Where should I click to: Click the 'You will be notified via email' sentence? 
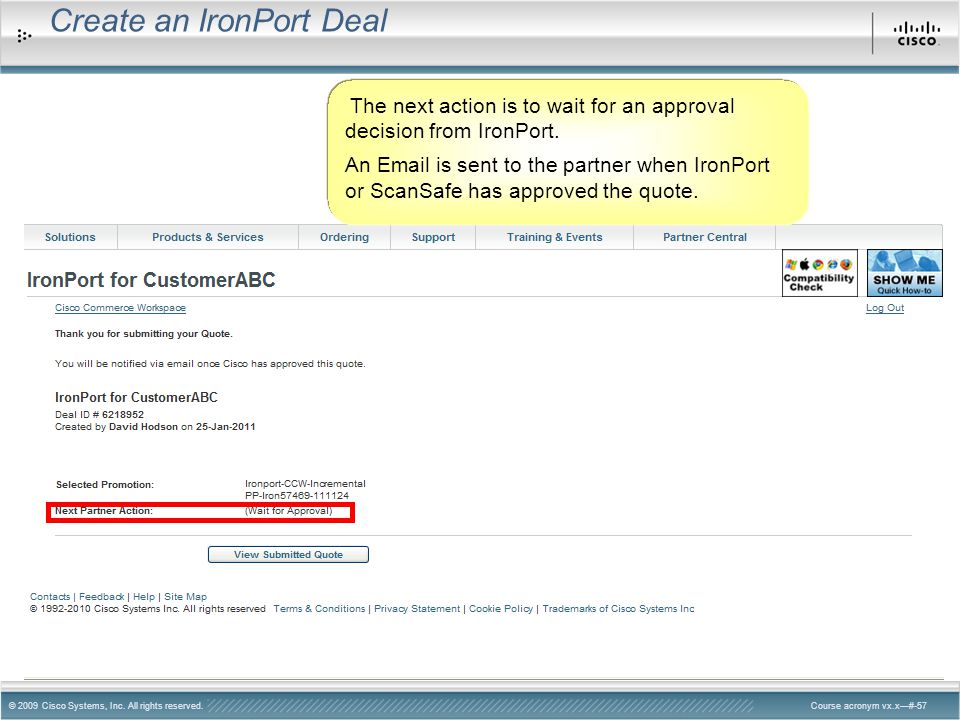[210, 364]
